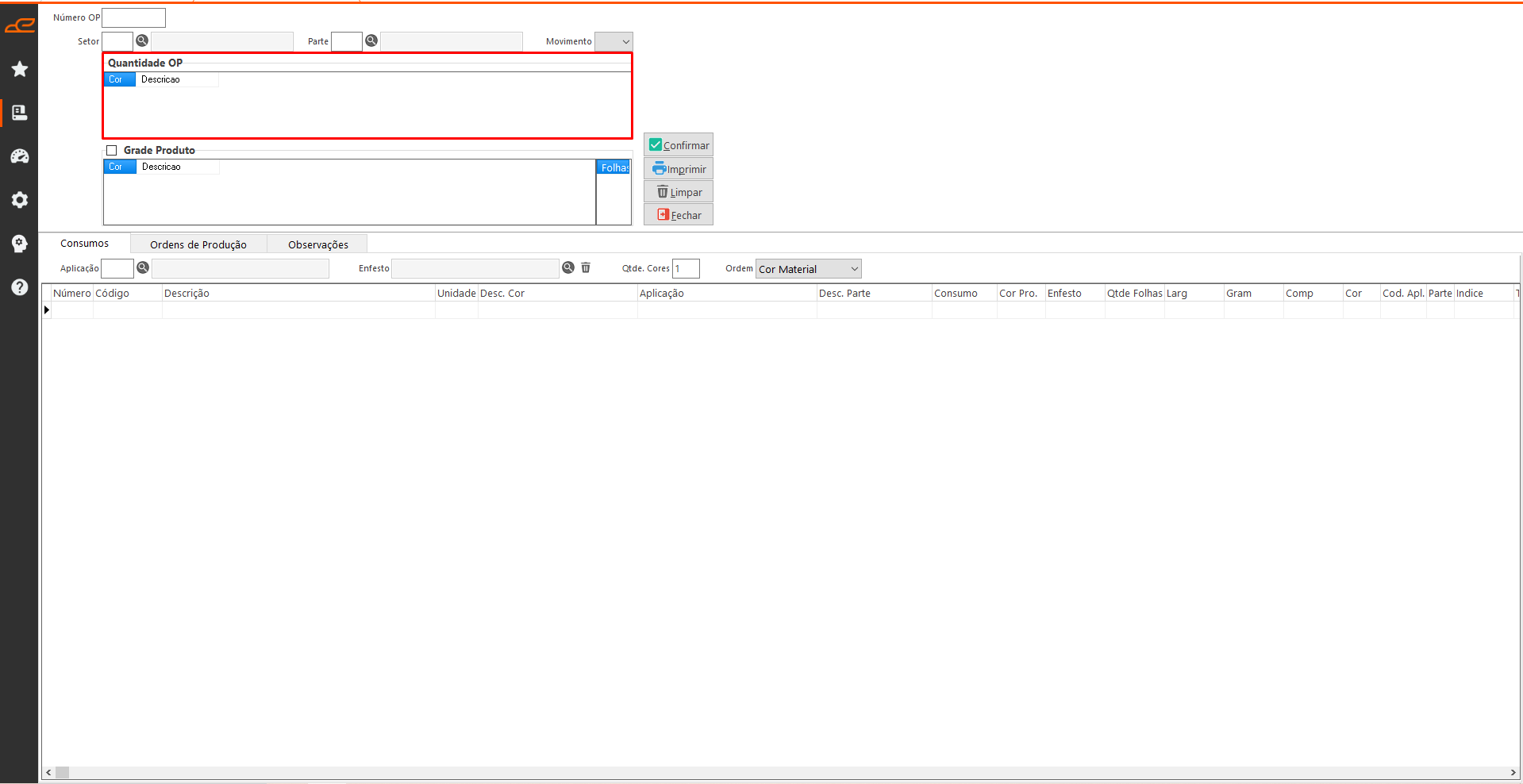This screenshot has width=1523, height=784.
Task: Click the Limpar button
Action: point(679,192)
